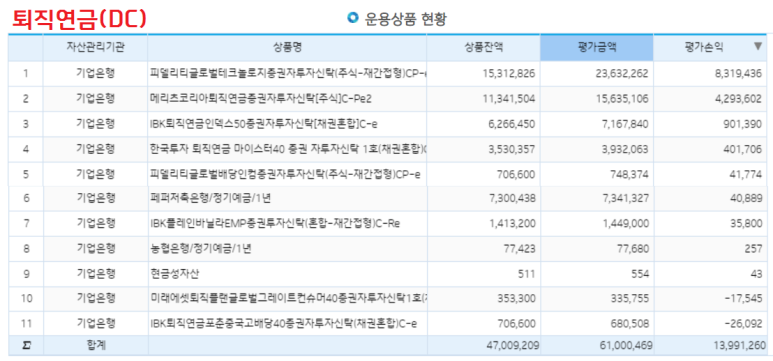Select product IBK플레인바닐라EMP증권투자신탁
This screenshot has width=773, height=361.
click(275, 223)
